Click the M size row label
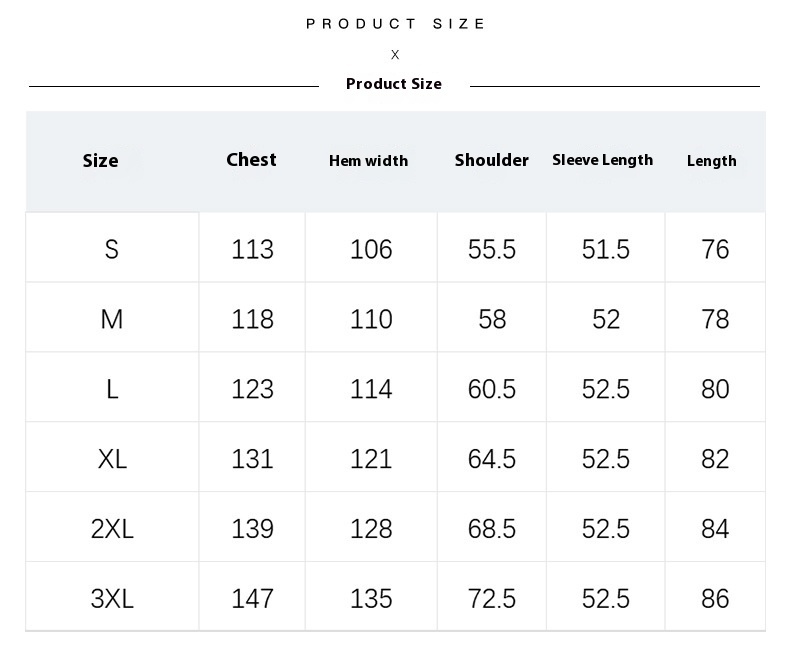This screenshot has height=649, width=790. [112, 319]
